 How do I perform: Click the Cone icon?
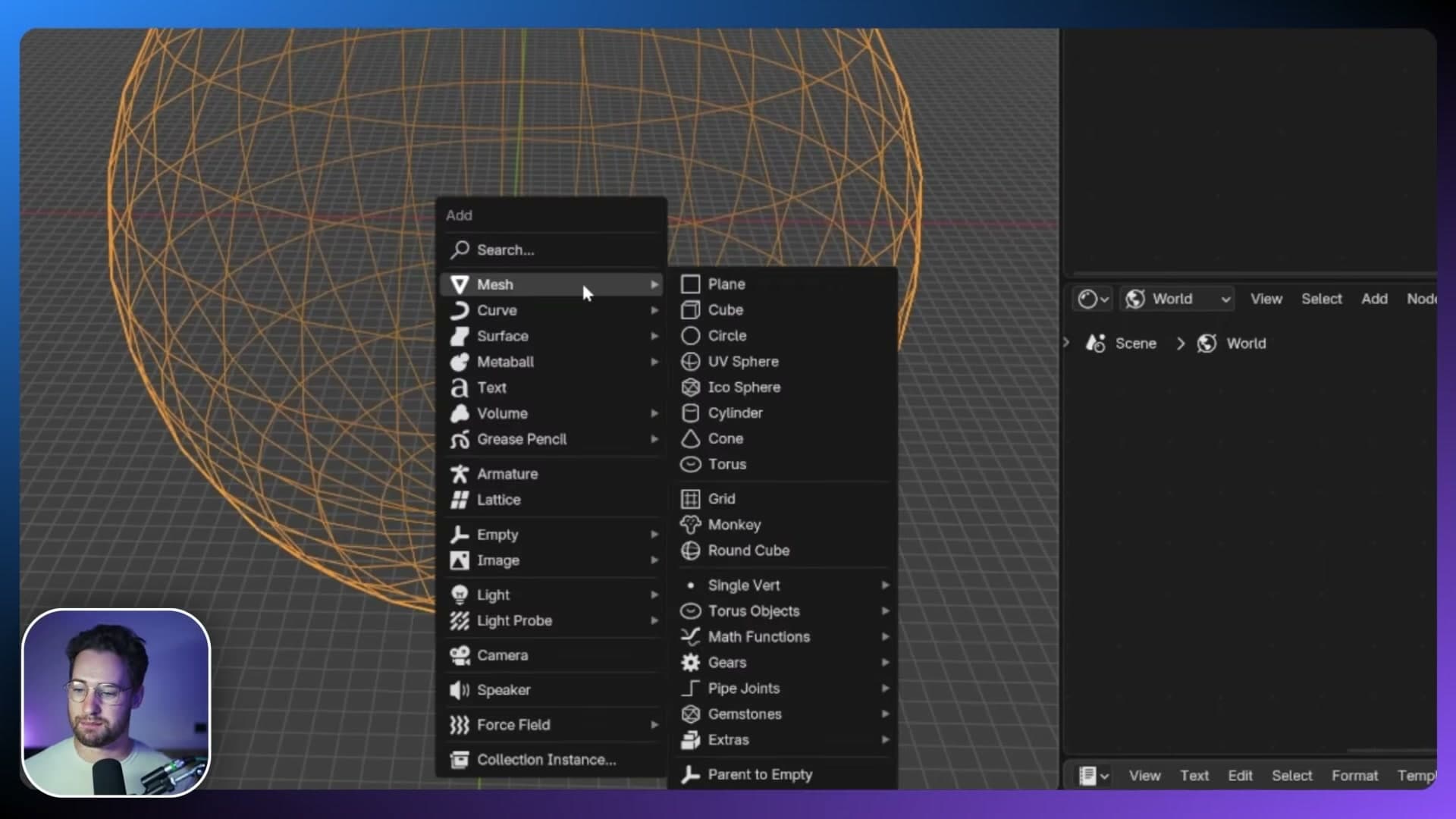(690, 439)
